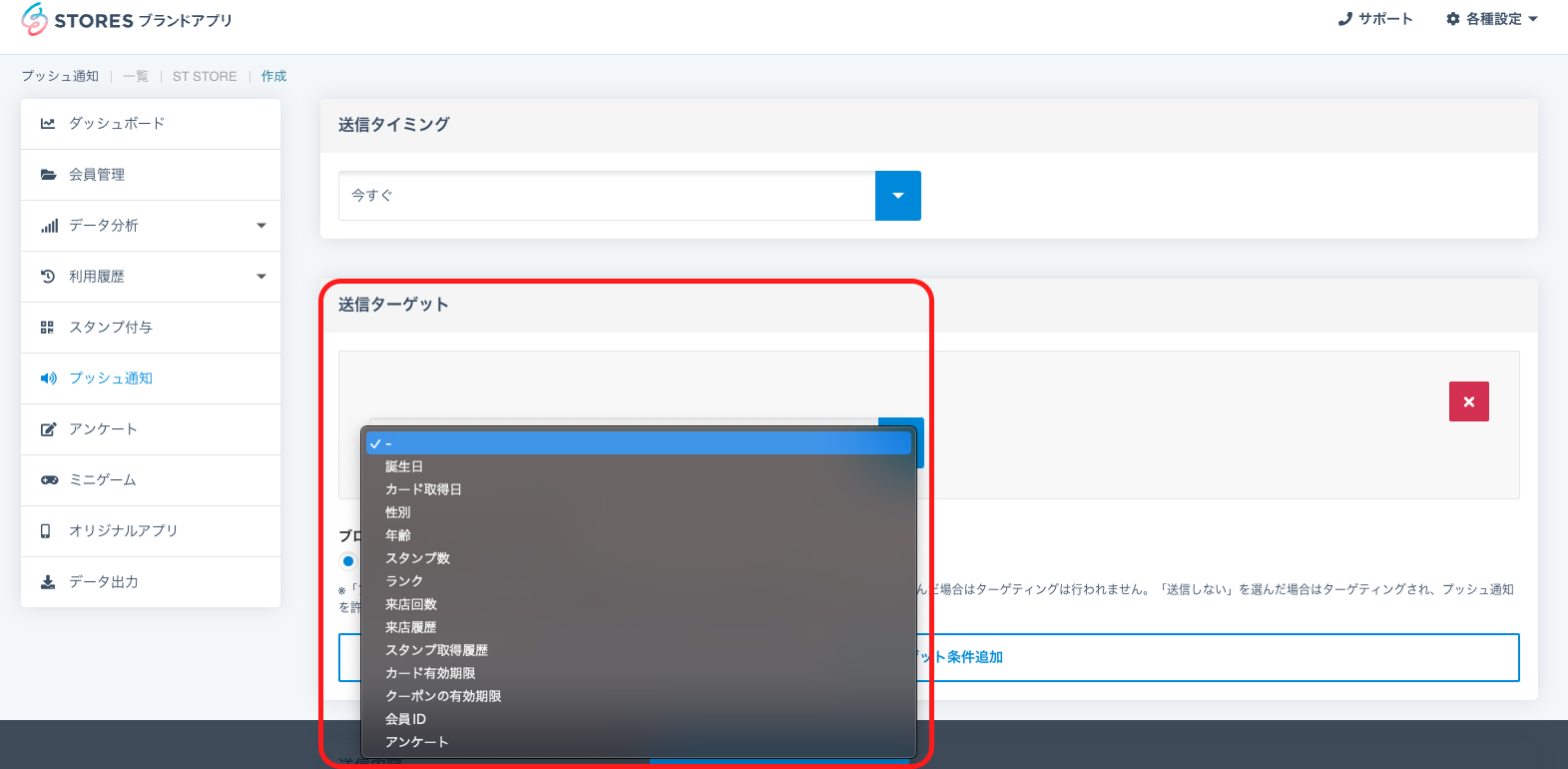Select the blank '-' option in dropdown
The width and height of the screenshot is (1568, 769).
[639, 443]
